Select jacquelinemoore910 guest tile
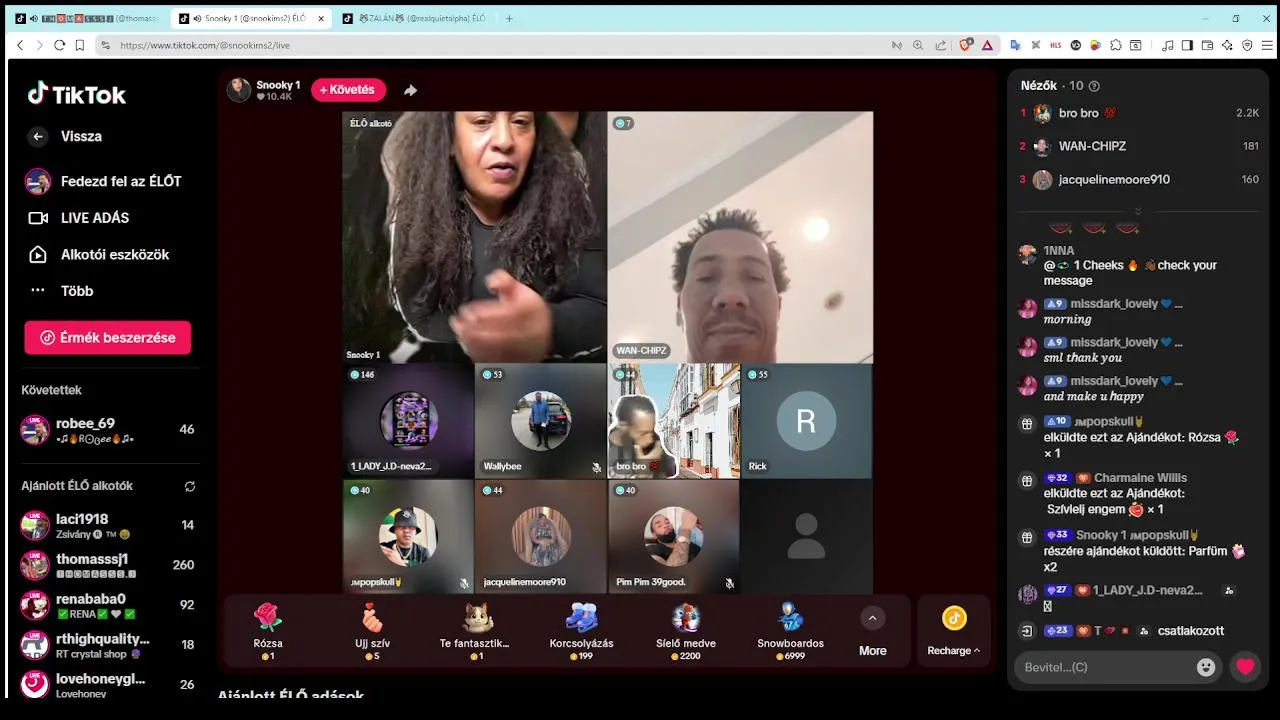The image size is (1280, 720). [x=541, y=537]
